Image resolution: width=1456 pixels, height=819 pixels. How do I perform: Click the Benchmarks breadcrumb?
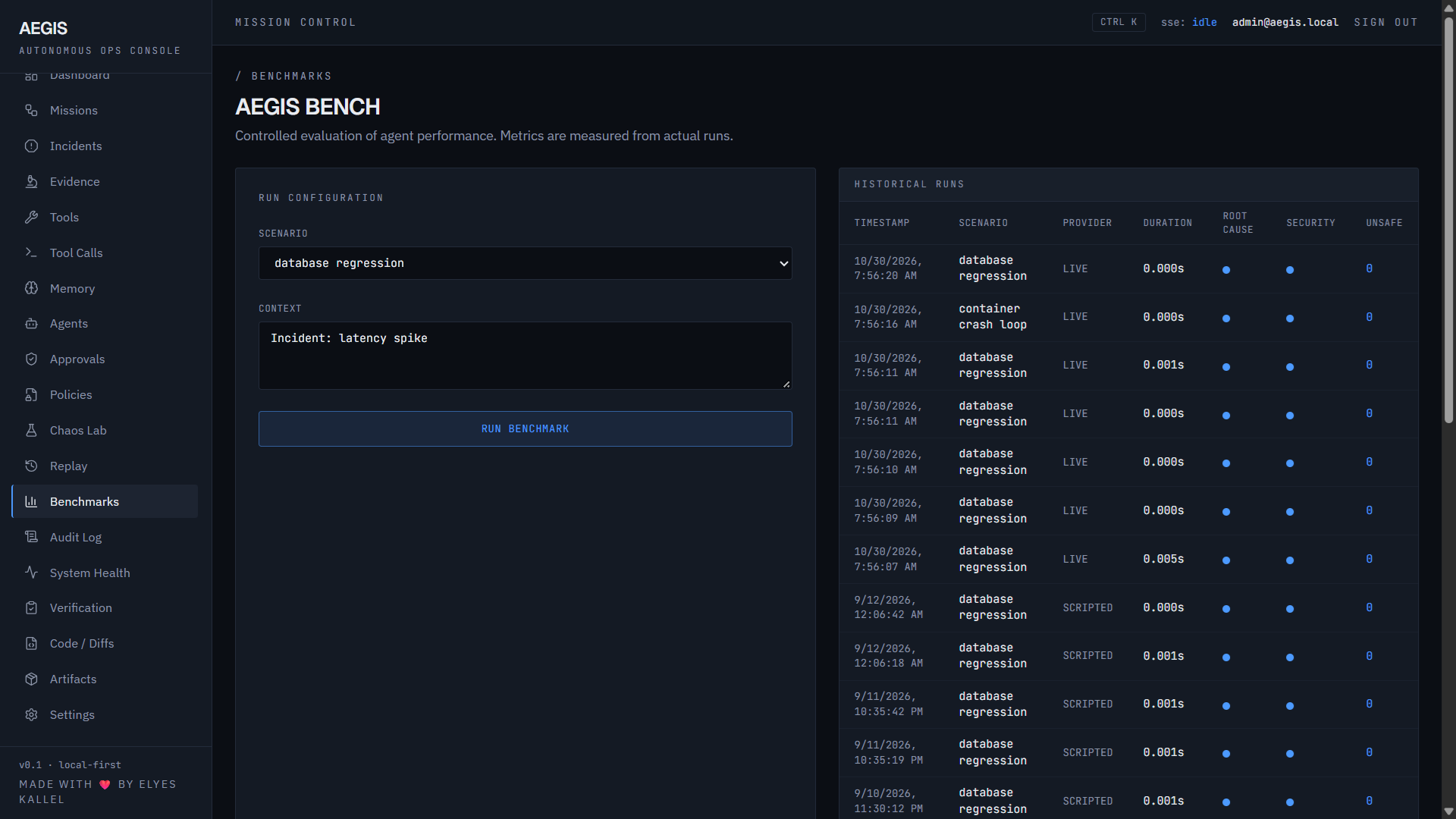tap(291, 77)
